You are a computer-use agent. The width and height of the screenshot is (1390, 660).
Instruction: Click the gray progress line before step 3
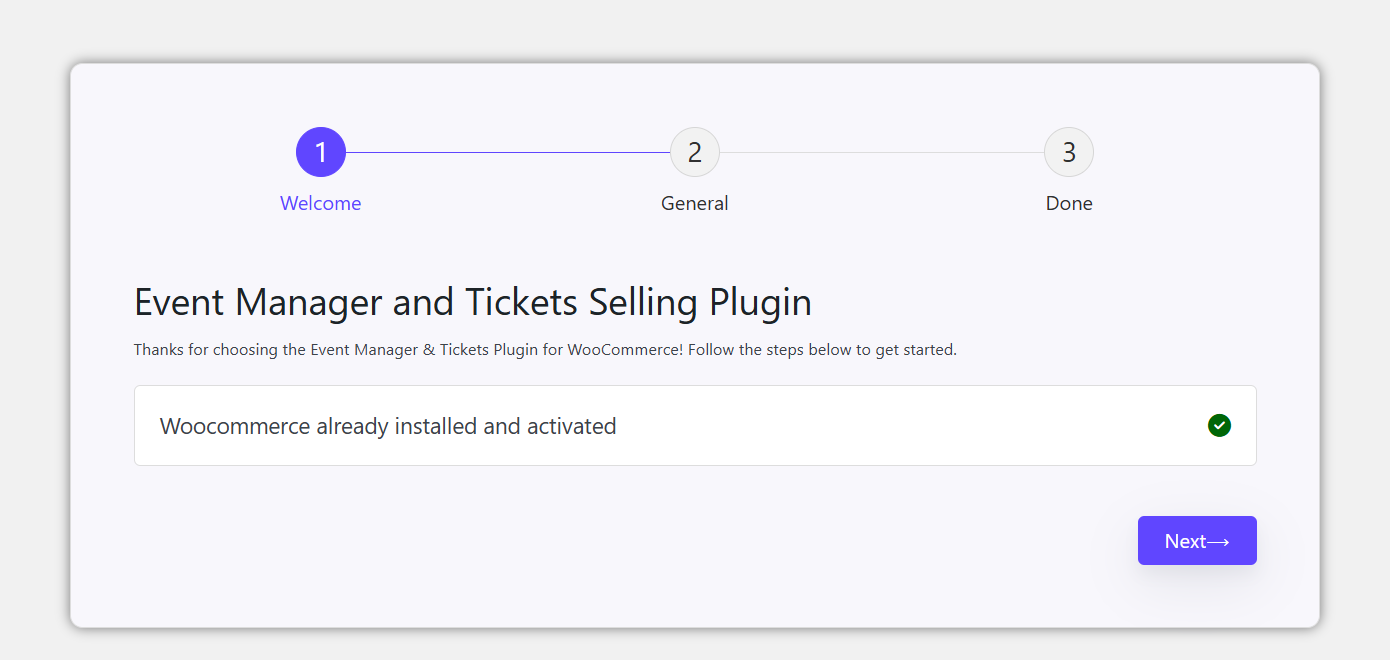click(881, 153)
